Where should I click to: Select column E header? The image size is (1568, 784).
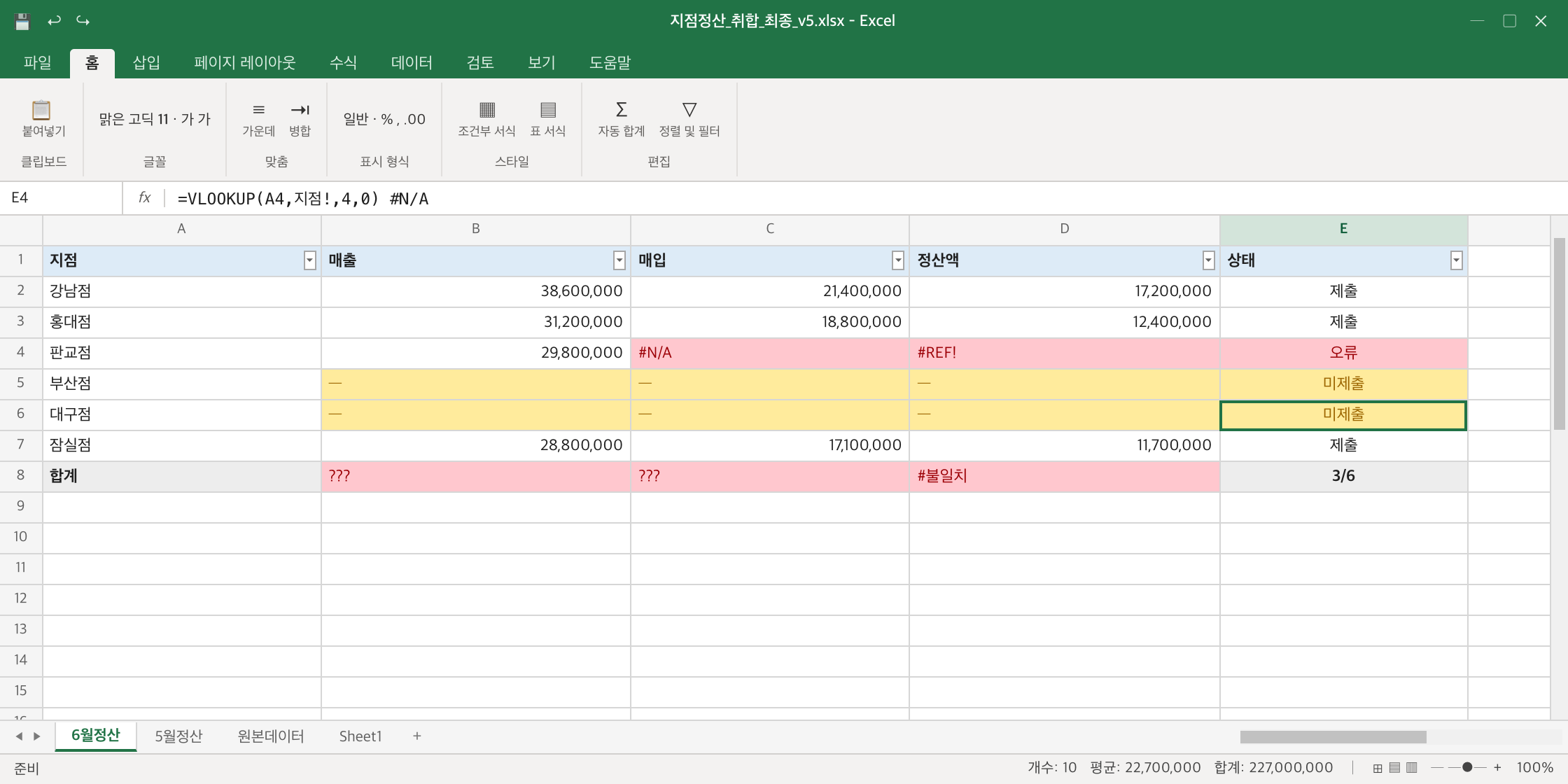[x=1343, y=229]
